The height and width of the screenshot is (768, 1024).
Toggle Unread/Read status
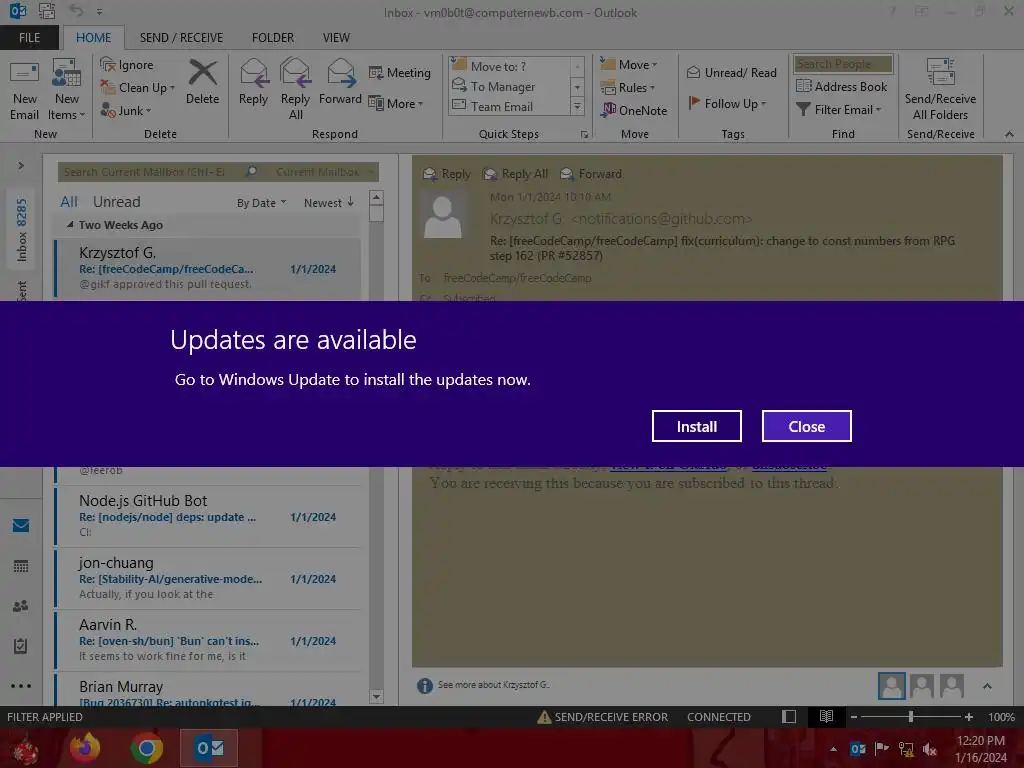732,72
